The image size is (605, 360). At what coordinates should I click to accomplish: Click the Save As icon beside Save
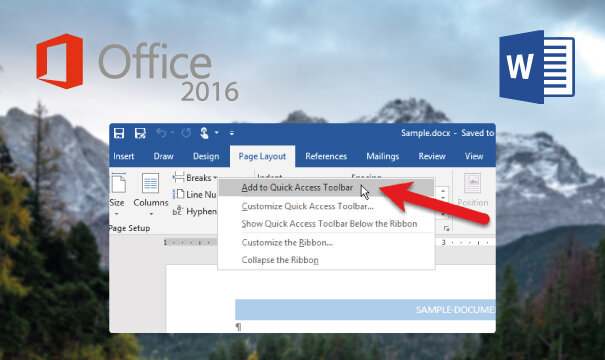pos(140,133)
